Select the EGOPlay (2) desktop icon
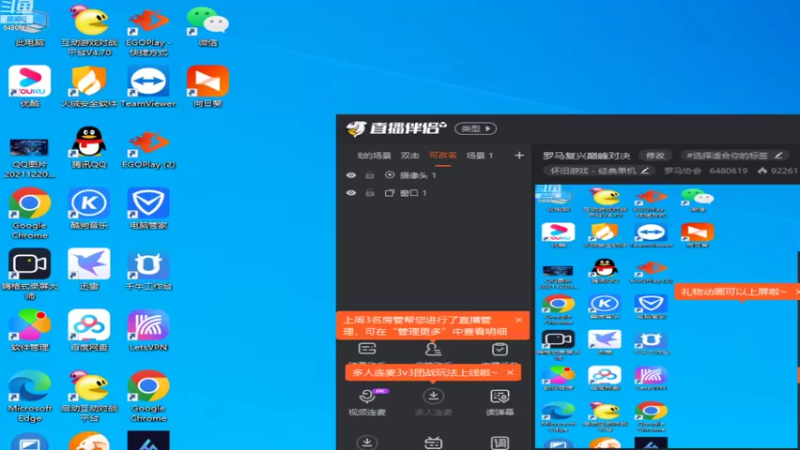This screenshot has height=450, width=800. tap(148, 149)
